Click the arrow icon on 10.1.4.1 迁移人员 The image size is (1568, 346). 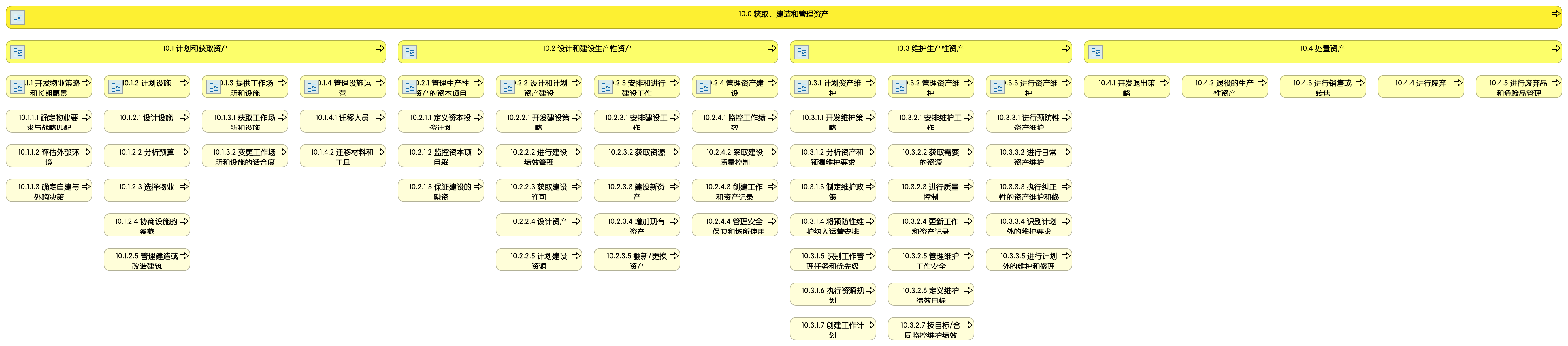tap(380, 118)
